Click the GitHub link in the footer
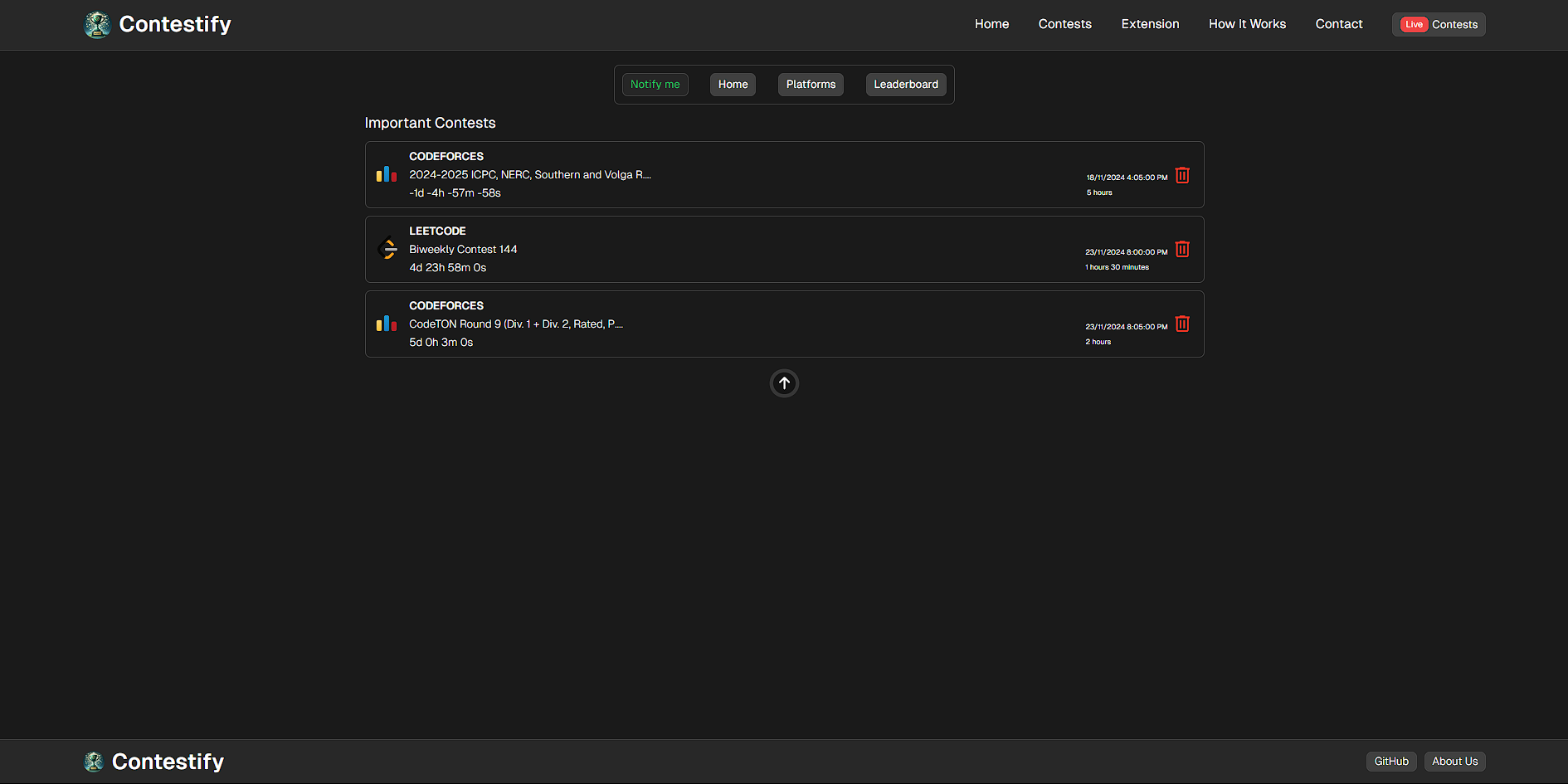Viewport: 1568px width, 784px height. (x=1390, y=761)
